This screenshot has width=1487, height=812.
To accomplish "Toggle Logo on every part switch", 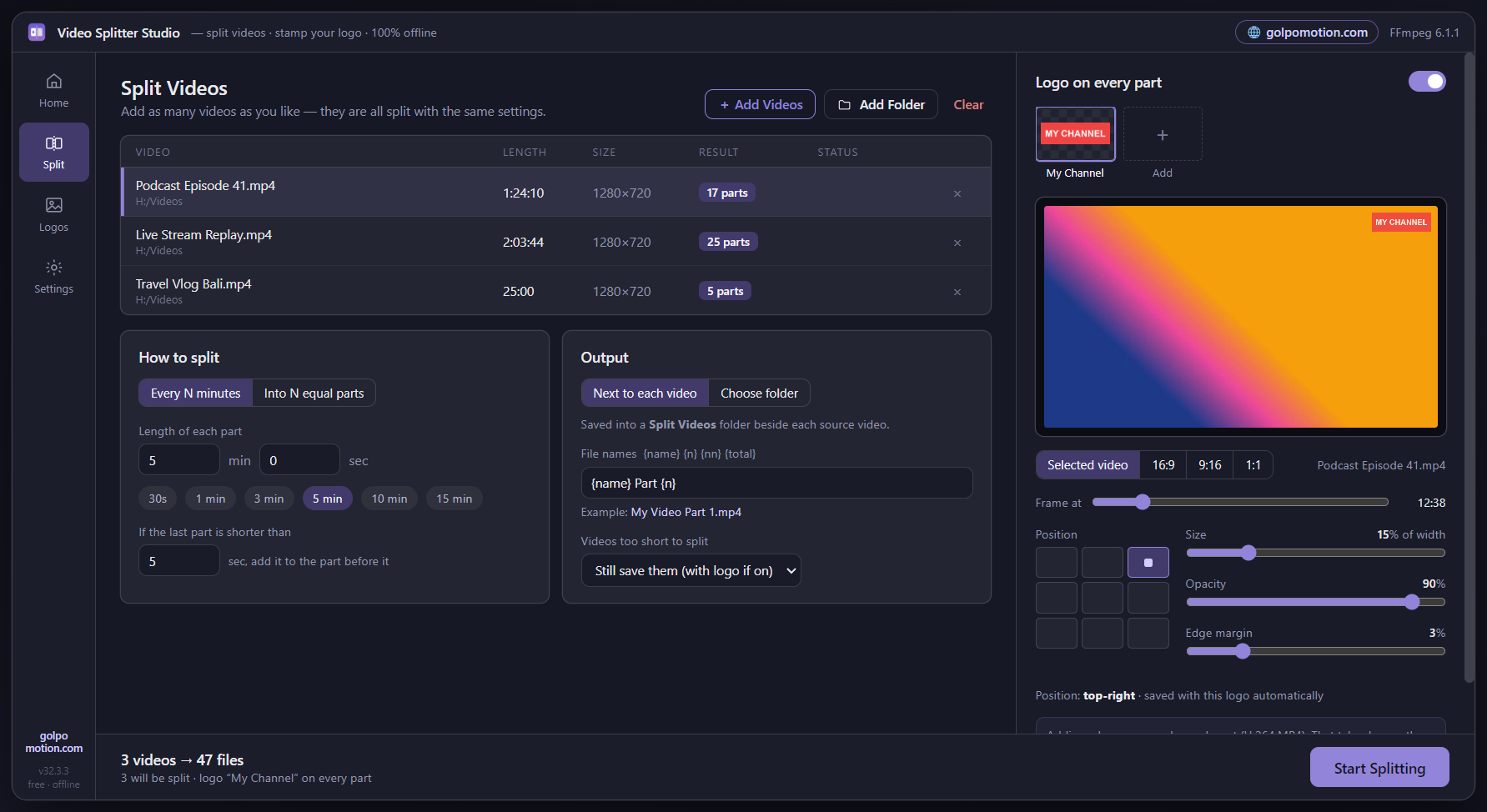I will pos(1427,82).
